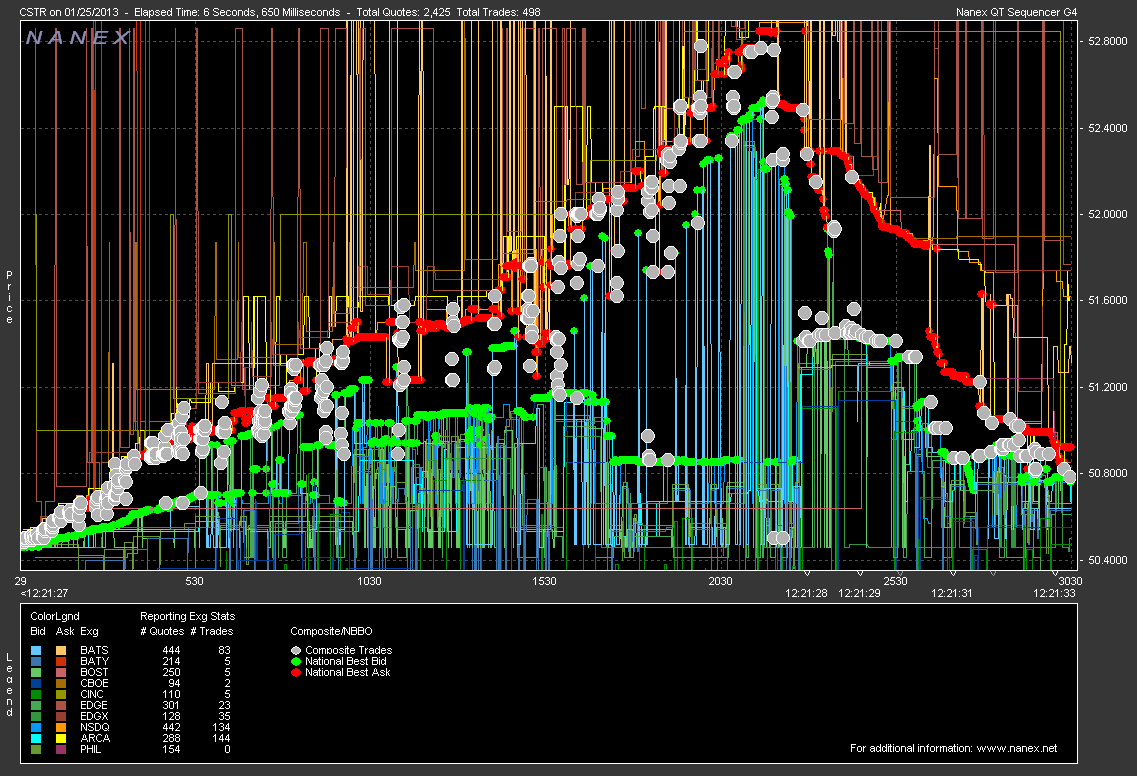Click the vertical Legend label

[x=11, y=686]
